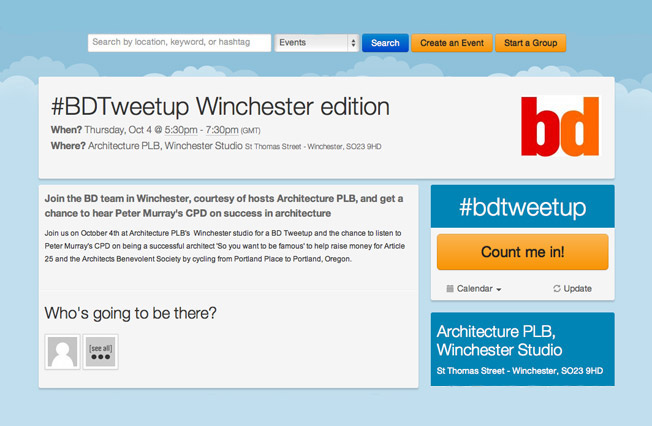652x426 pixels.
Task: Click the default attendee avatar
Action: point(61,352)
